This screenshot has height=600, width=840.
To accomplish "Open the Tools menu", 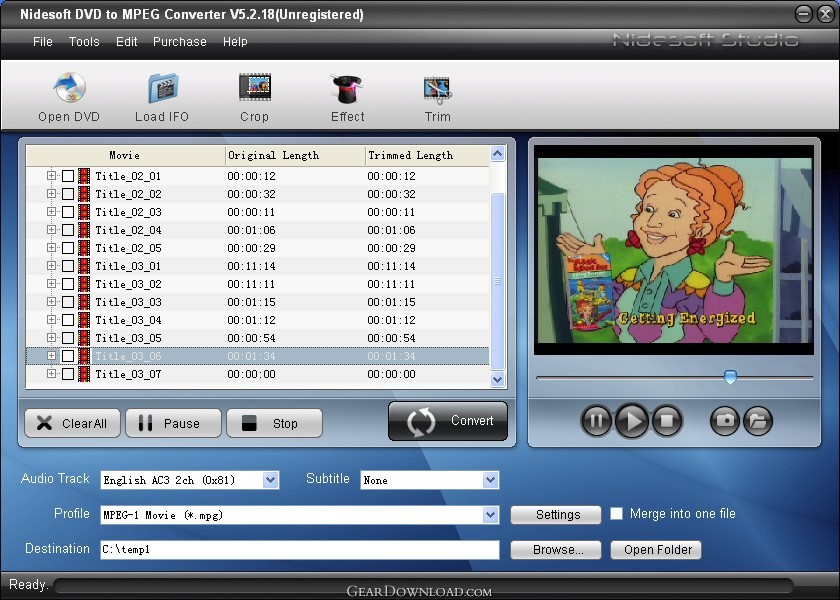I will 84,42.
